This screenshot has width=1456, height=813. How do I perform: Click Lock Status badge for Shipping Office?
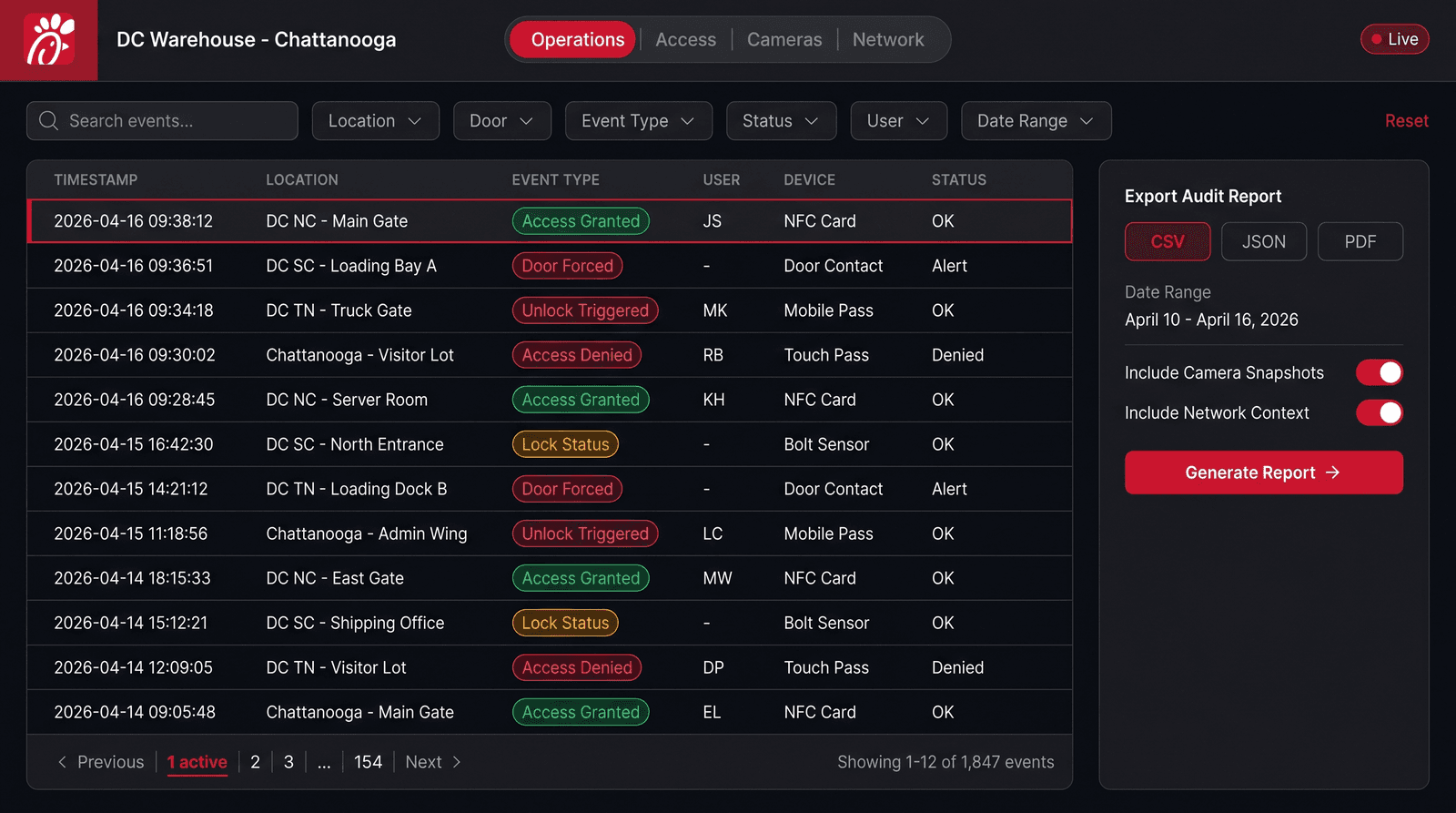[x=565, y=623]
